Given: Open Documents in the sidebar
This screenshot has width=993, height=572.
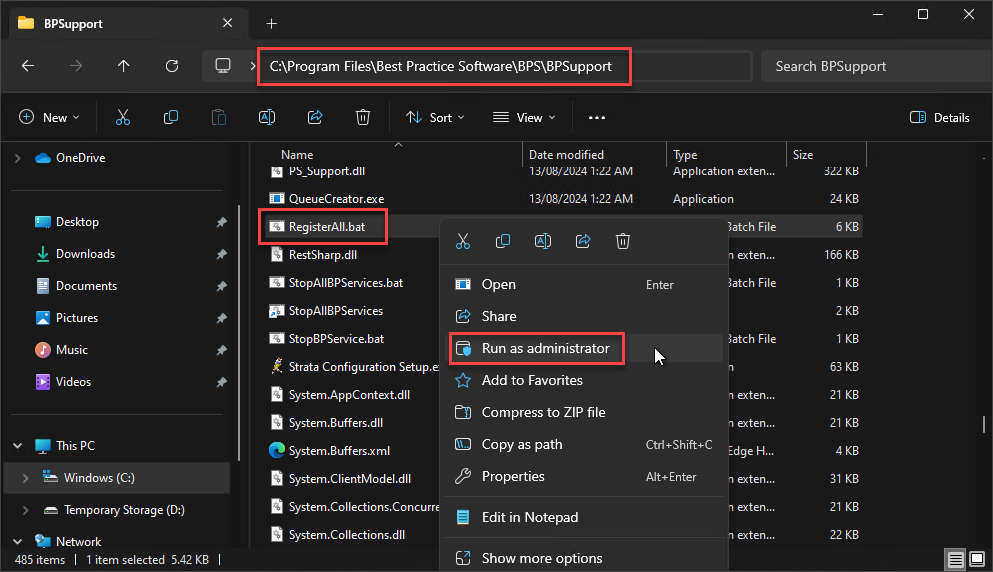Looking at the screenshot, I should pyautogui.click(x=86, y=286).
